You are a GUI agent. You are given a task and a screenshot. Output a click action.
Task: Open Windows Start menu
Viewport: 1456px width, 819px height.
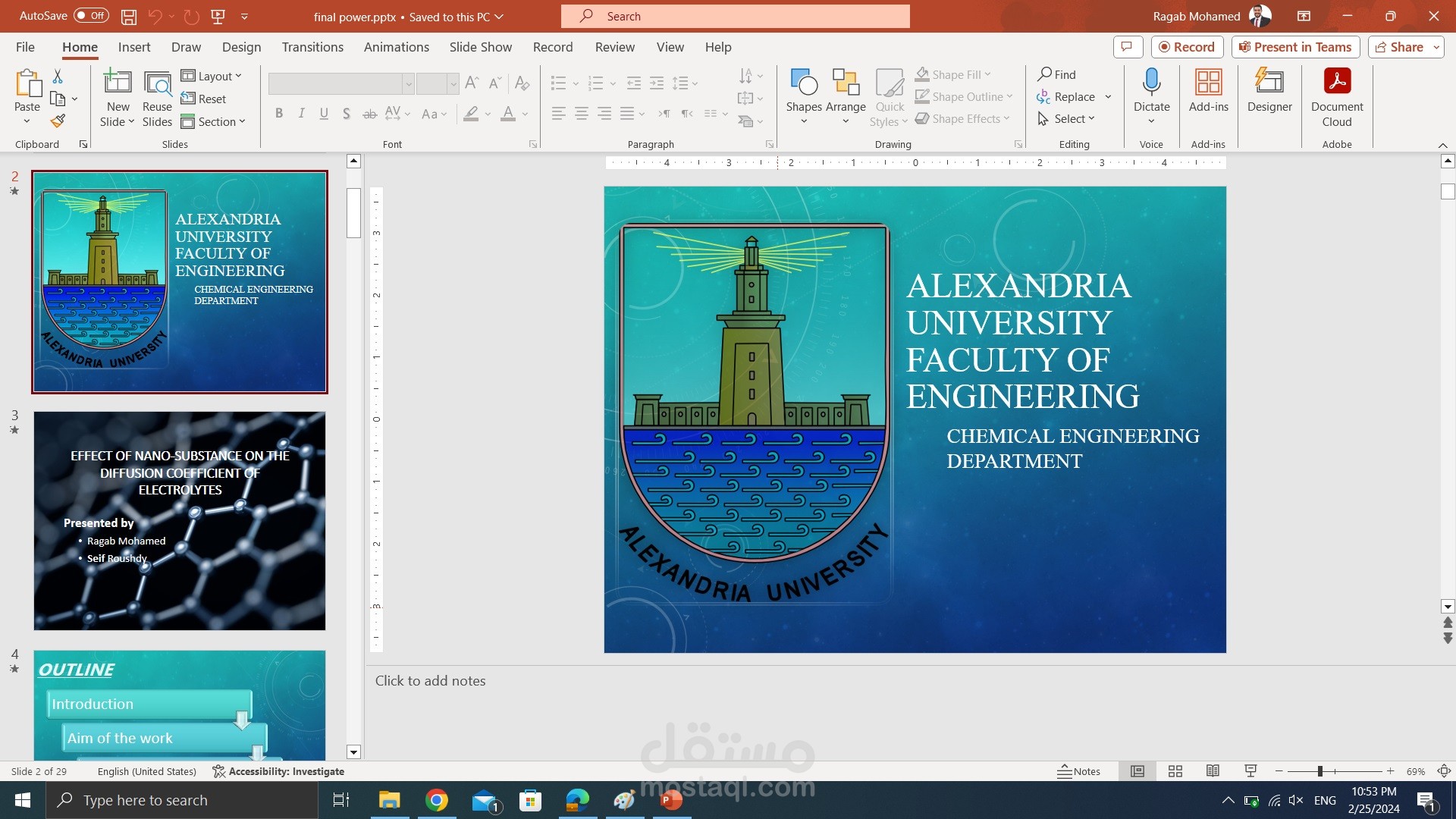[x=23, y=800]
